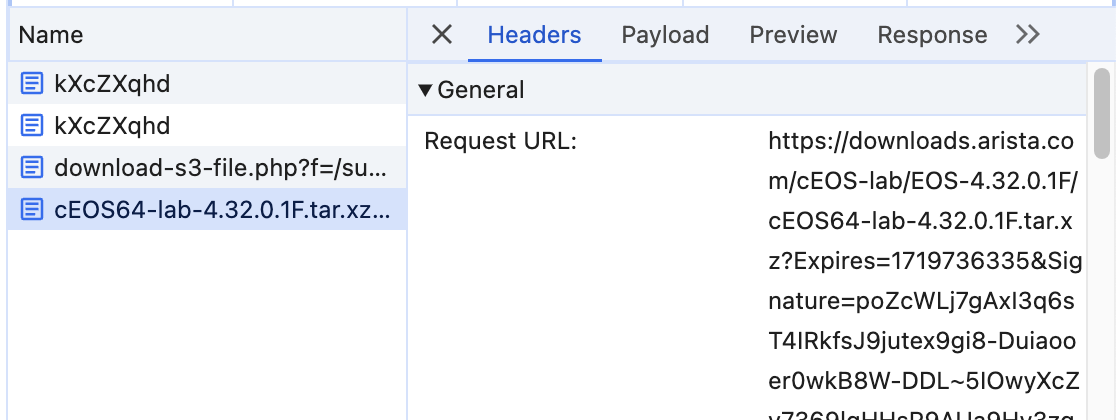
Task: Click document icon of second kXcZXqhd request
Action: (x=31, y=126)
